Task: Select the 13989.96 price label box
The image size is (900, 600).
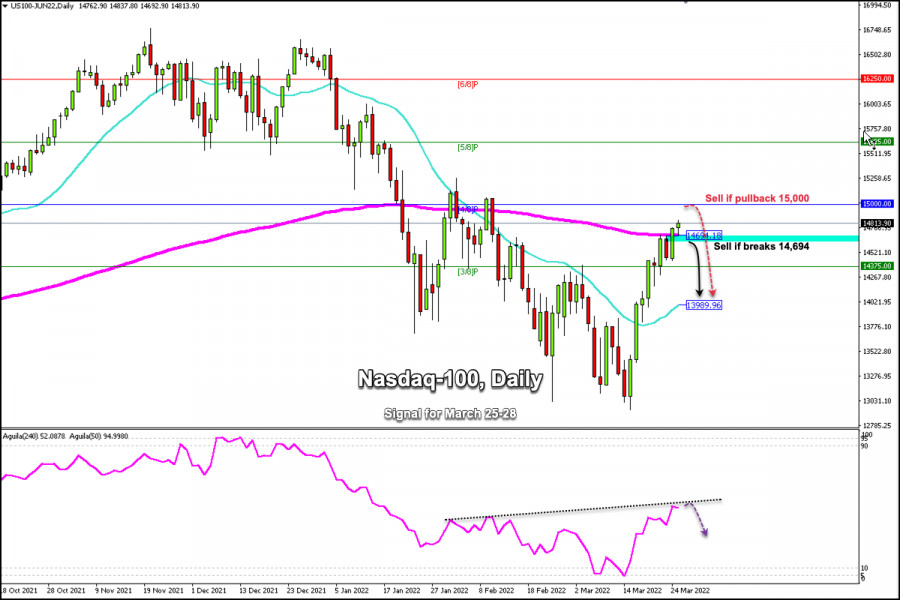Action: (x=704, y=305)
